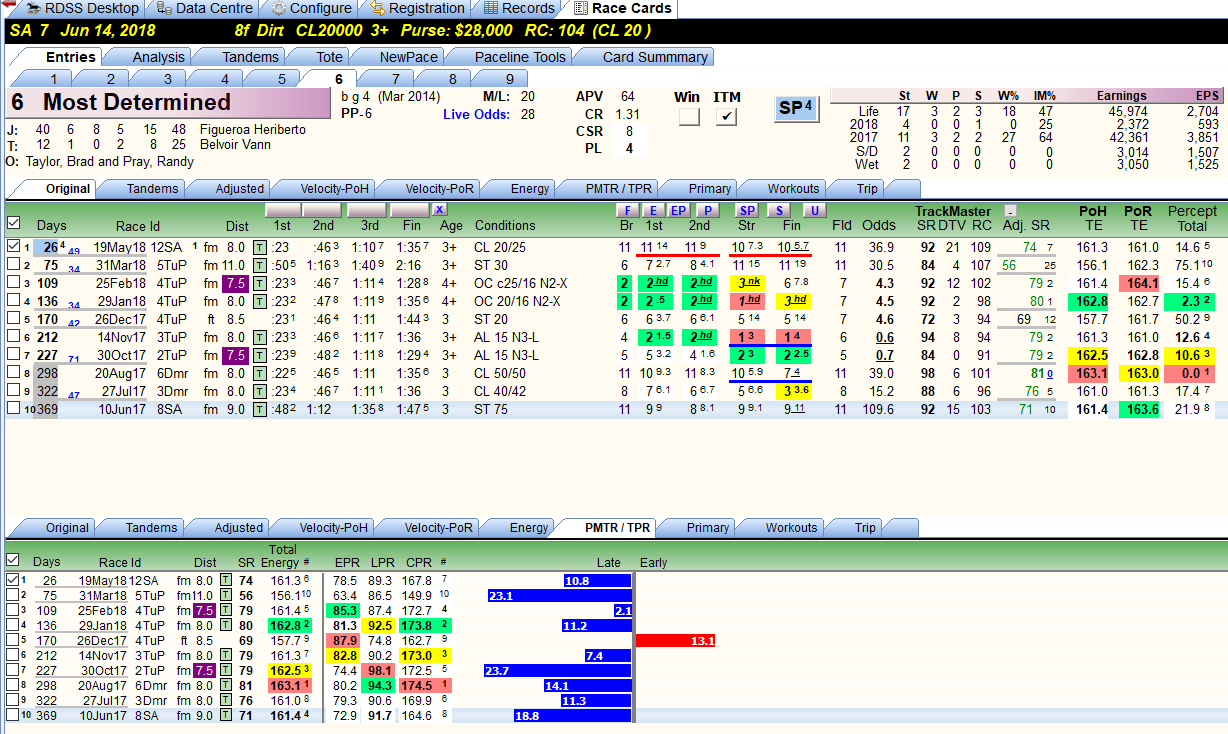Open the top Tandems card tab
This screenshot has height=734, width=1228.
(x=250, y=57)
